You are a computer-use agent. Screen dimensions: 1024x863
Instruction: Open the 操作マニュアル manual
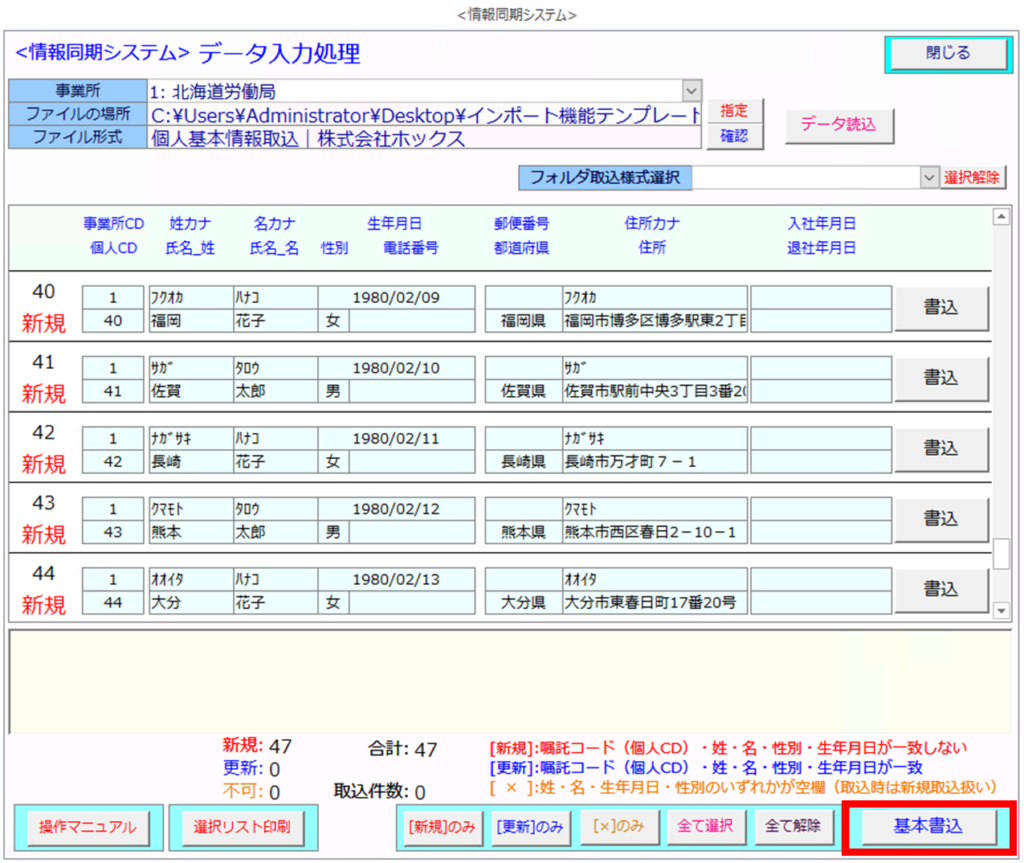[x=87, y=827]
